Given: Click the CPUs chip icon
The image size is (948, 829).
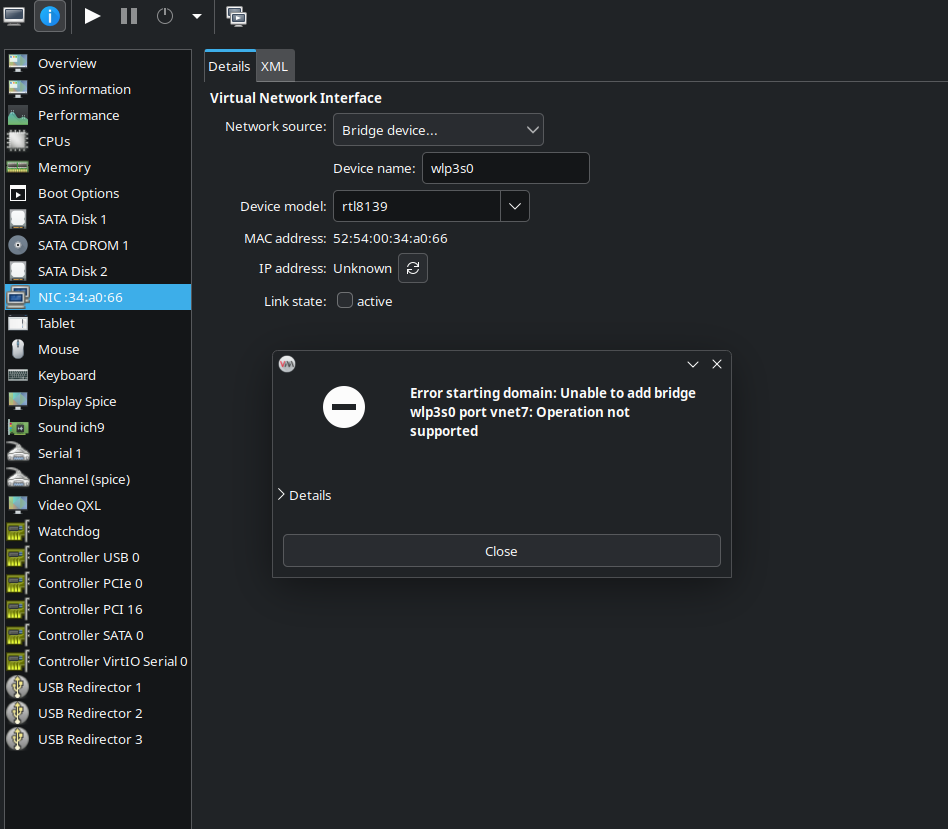Looking at the screenshot, I should [x=18, y=141].
